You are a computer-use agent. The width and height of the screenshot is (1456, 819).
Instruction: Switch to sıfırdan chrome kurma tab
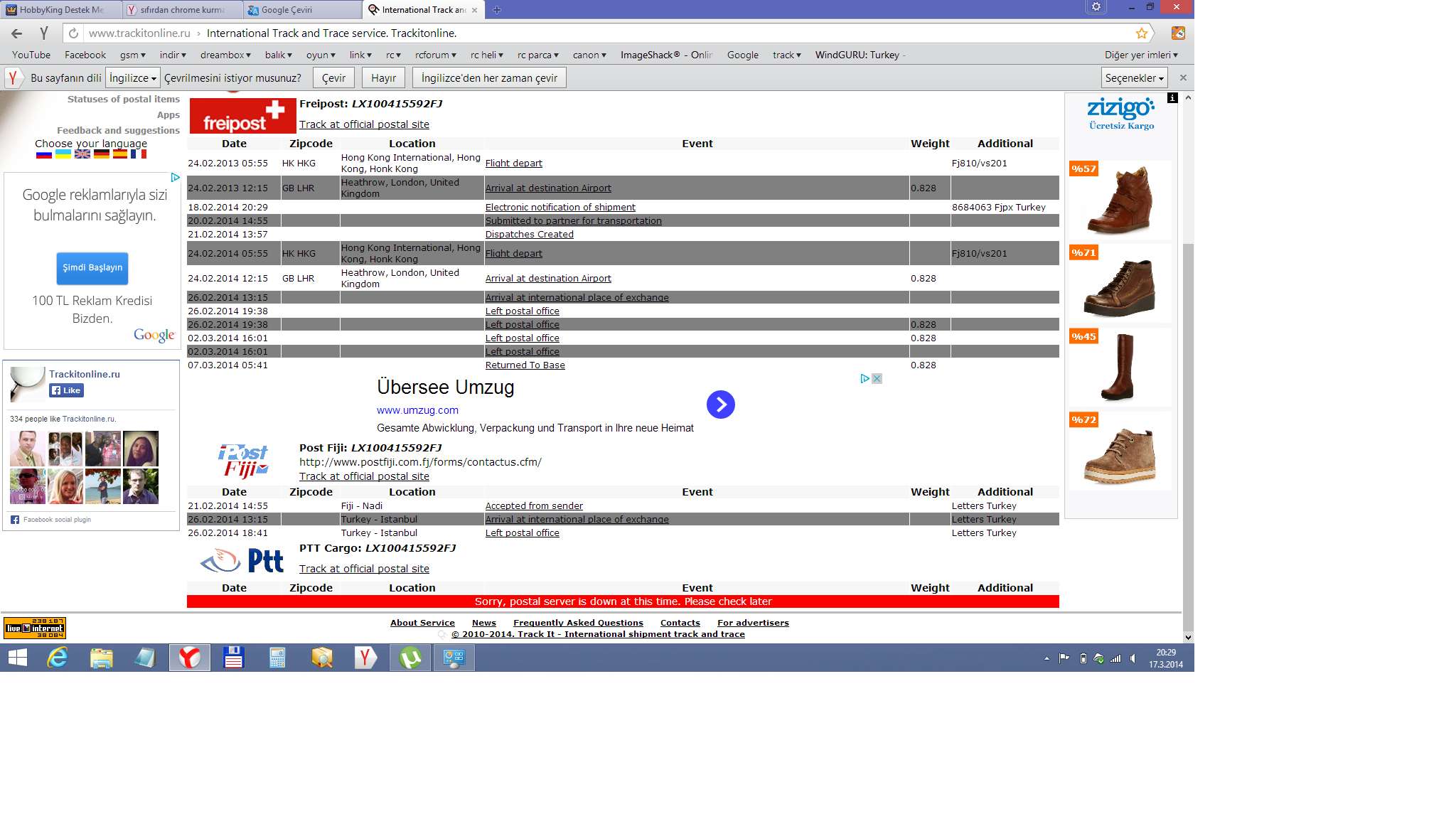(182, 10)
